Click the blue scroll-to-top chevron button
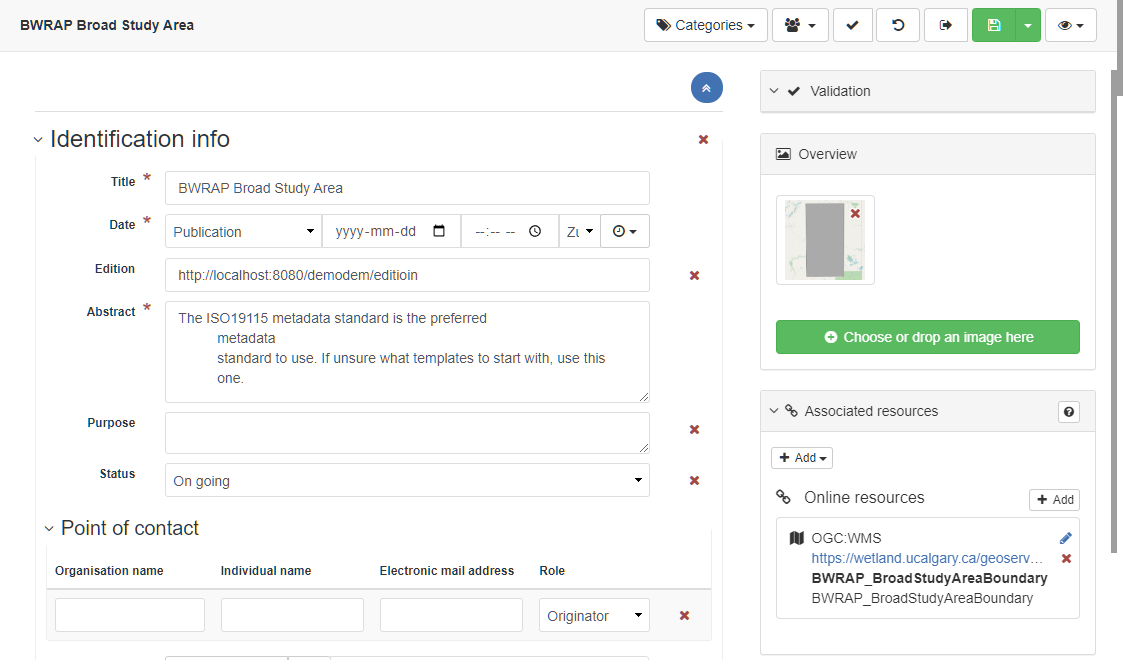This screenshot has width=1123, height=660. 706,88
